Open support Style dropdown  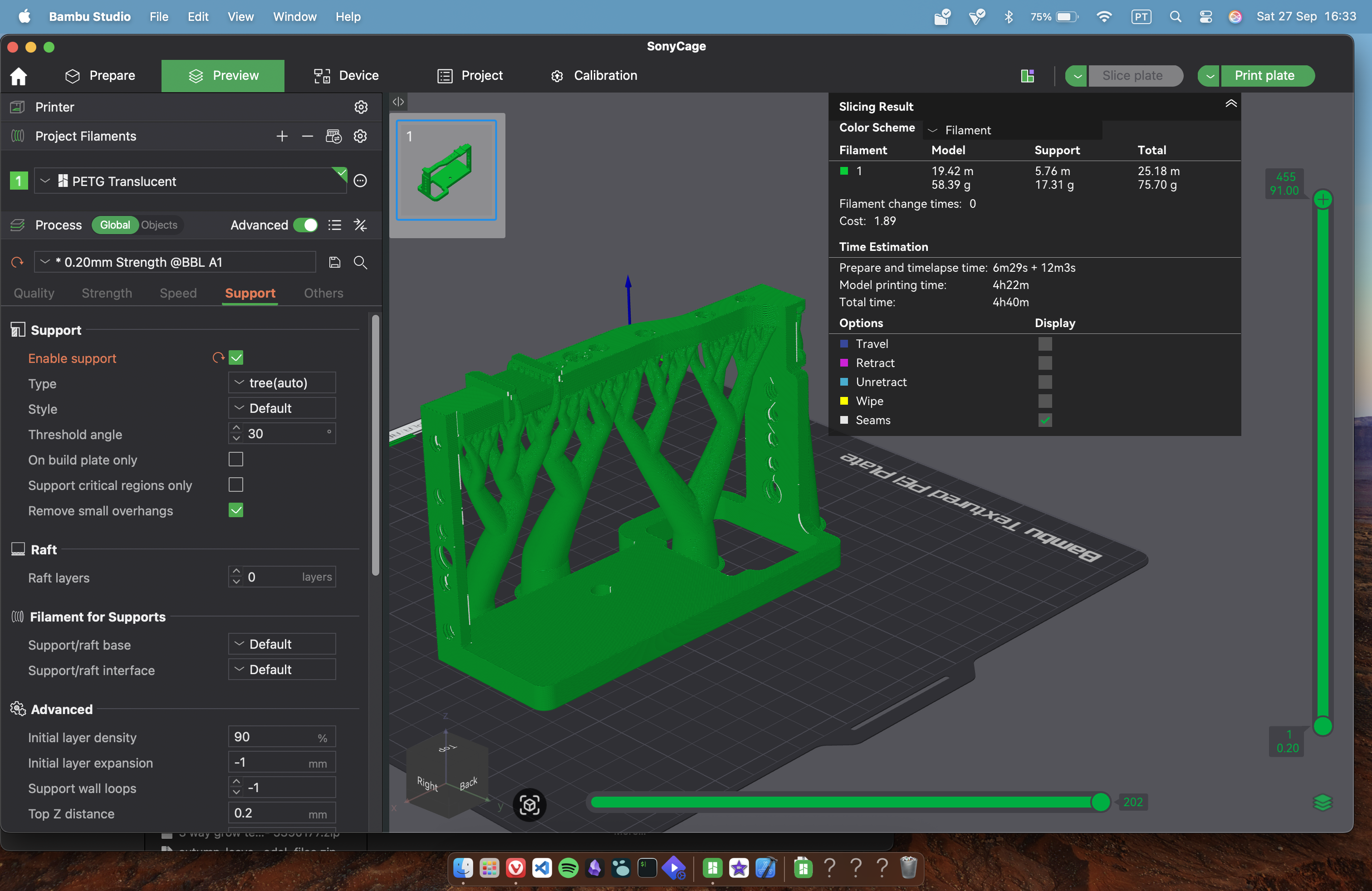(282, 408)
